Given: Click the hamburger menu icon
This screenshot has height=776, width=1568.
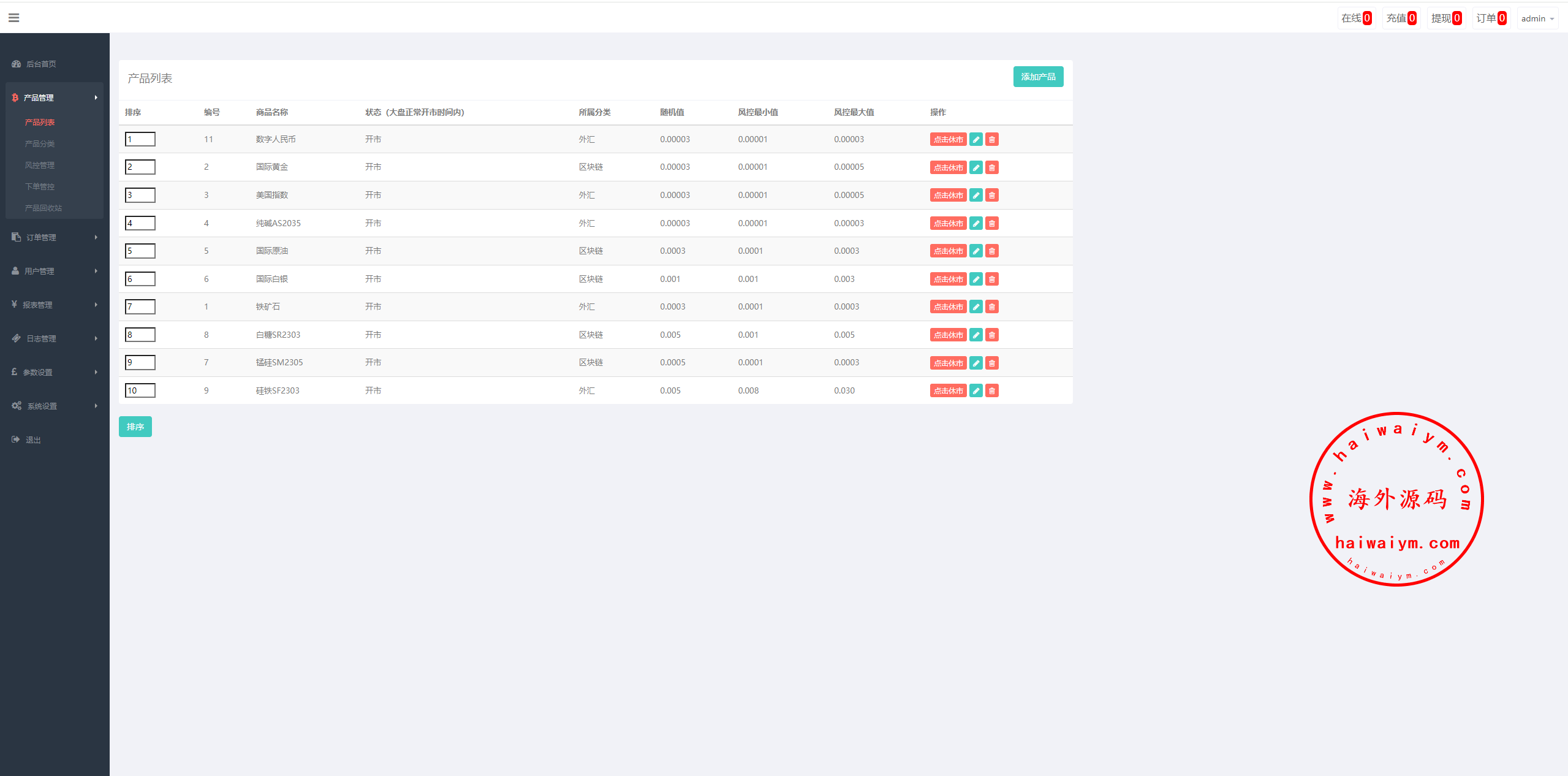Looking at the screenshot, I should click(x=13, y=18).
